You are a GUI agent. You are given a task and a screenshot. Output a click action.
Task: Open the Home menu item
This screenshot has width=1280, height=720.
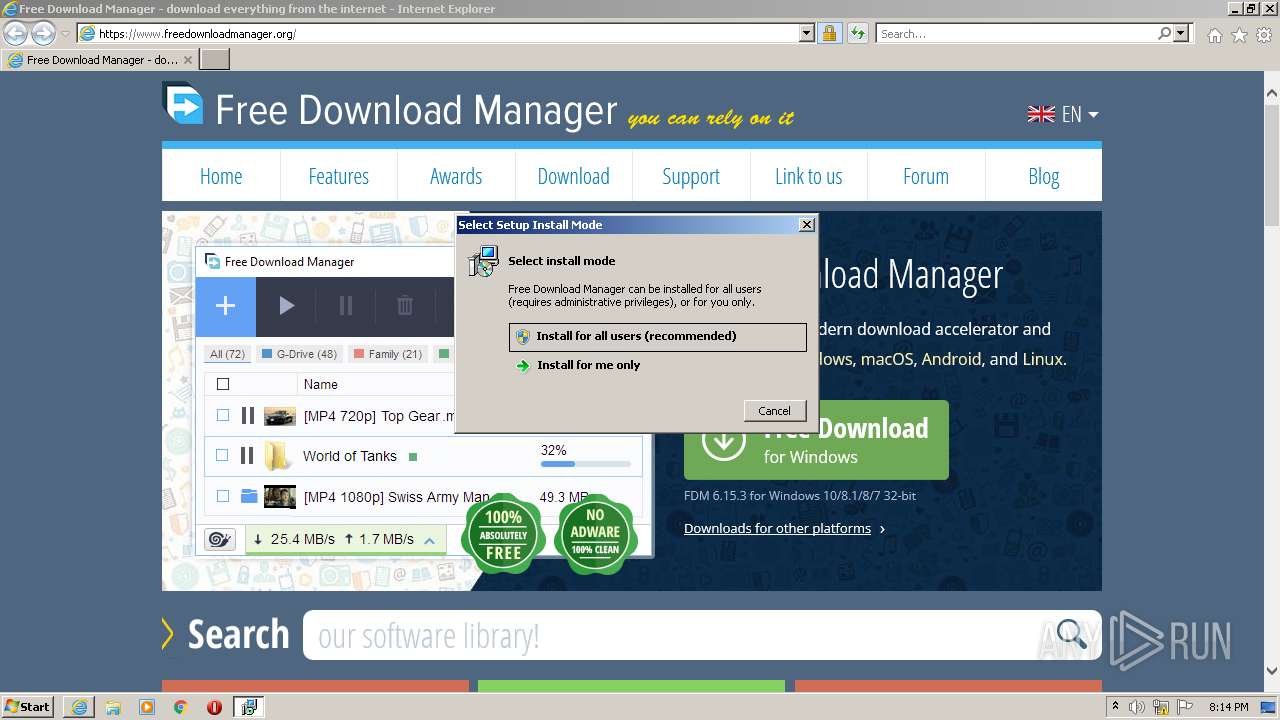coord(221,176)
